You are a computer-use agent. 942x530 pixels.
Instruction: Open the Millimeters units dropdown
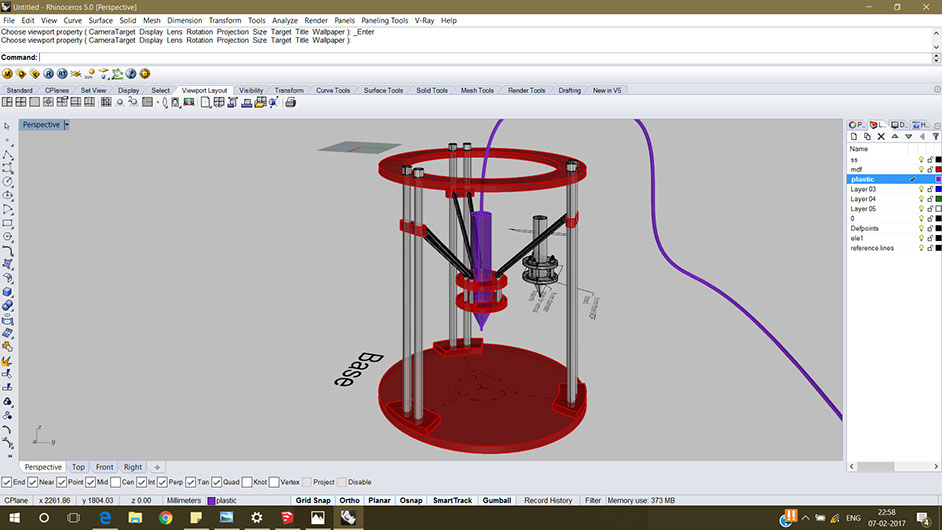(x=184, y=500)
